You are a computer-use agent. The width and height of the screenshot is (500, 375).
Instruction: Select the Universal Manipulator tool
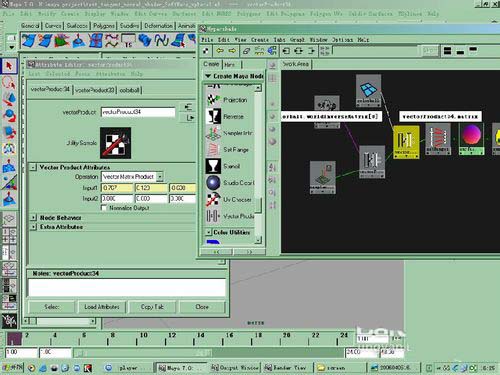[9, 149]
